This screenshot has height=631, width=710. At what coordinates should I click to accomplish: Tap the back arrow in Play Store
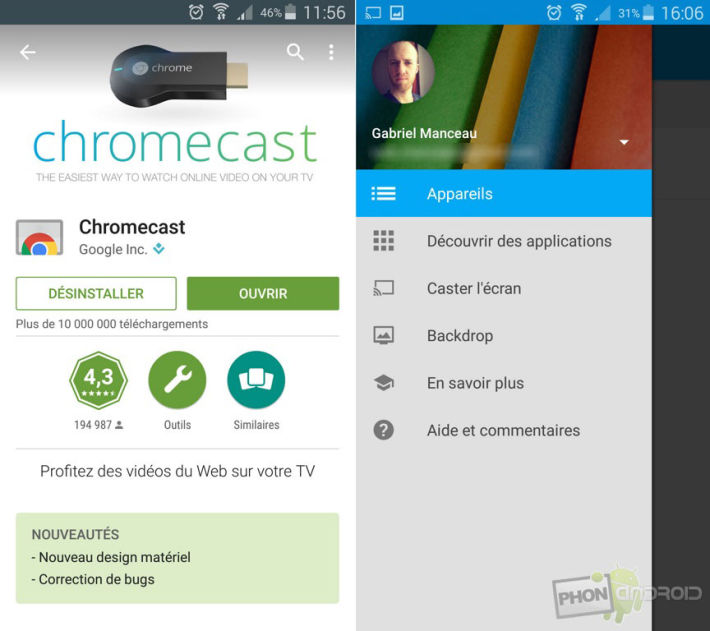coord(28,53)
